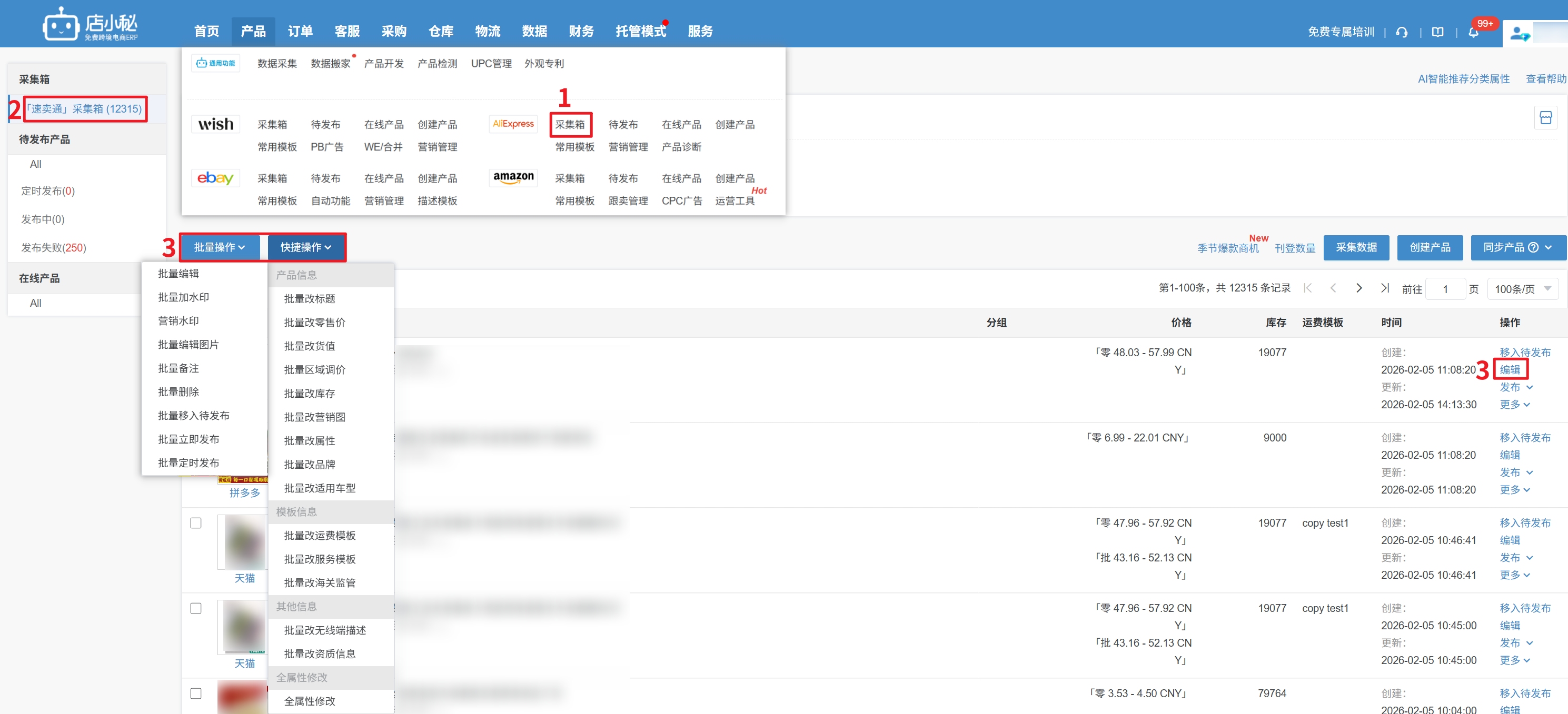
Task: Tick the bottom product row checkbox
Action: [x=196, y=693]
